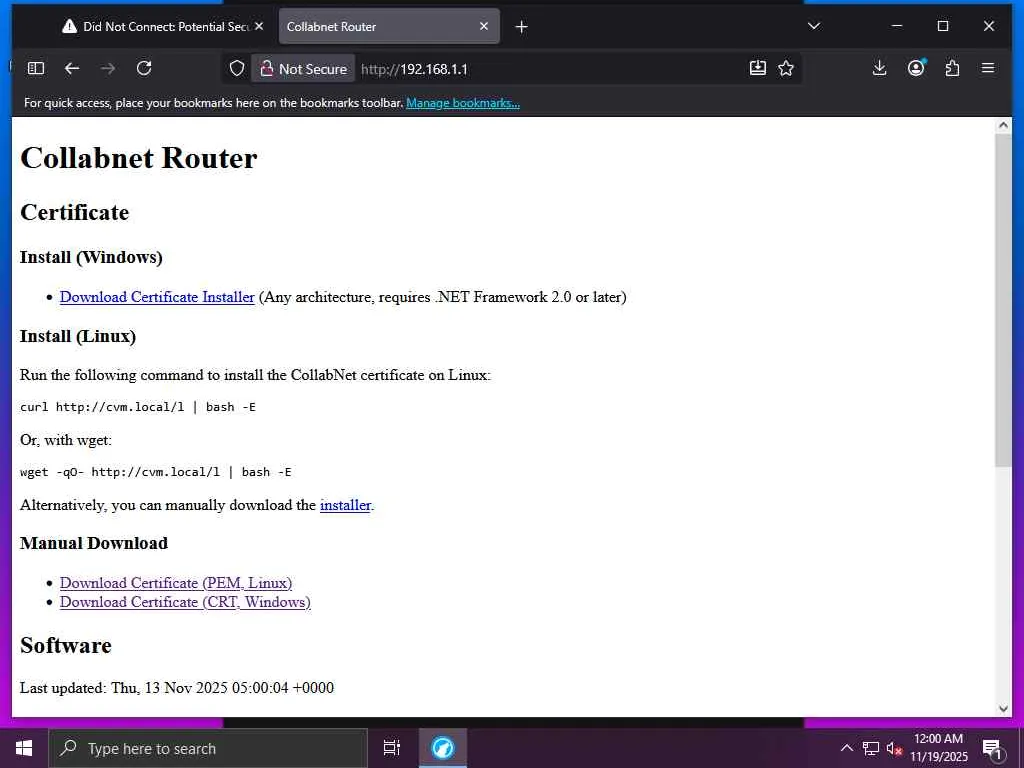Open the Windows Start menu
This screenshot has height=768, width=1024.
click(24, 748)
